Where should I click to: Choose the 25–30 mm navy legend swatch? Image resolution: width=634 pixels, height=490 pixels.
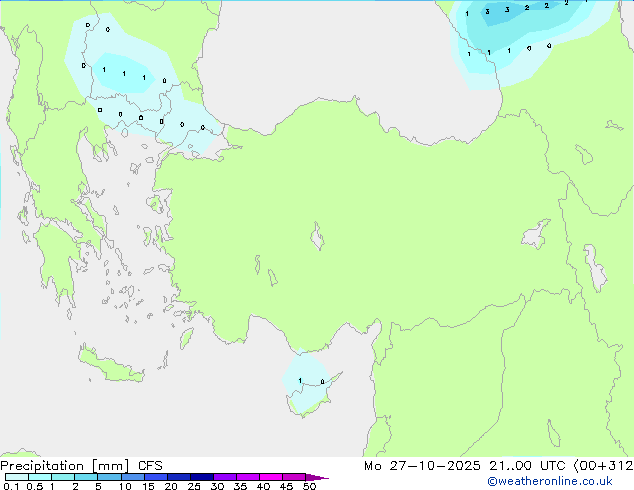[x=202, y=477]
